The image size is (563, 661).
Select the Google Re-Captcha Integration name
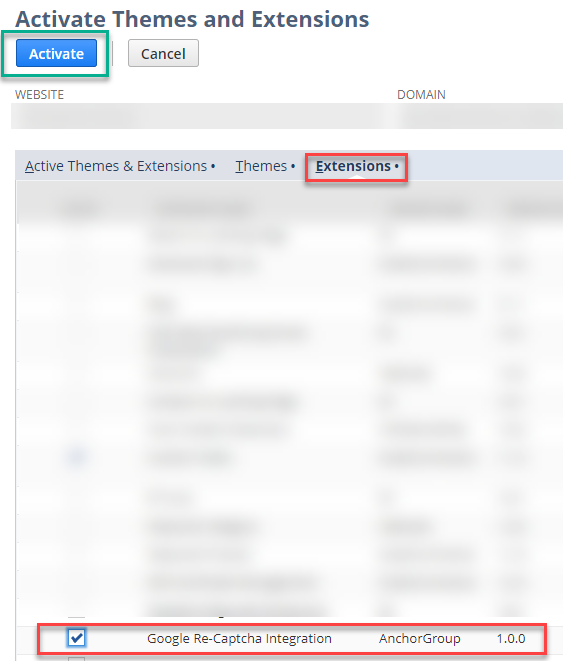click(x=239, y=639)
